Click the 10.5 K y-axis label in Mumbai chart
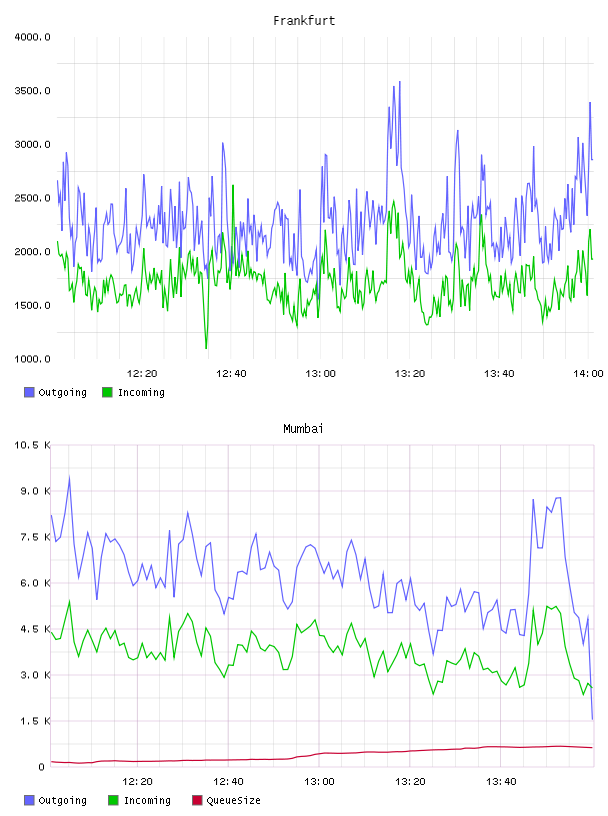 (32, 445)
